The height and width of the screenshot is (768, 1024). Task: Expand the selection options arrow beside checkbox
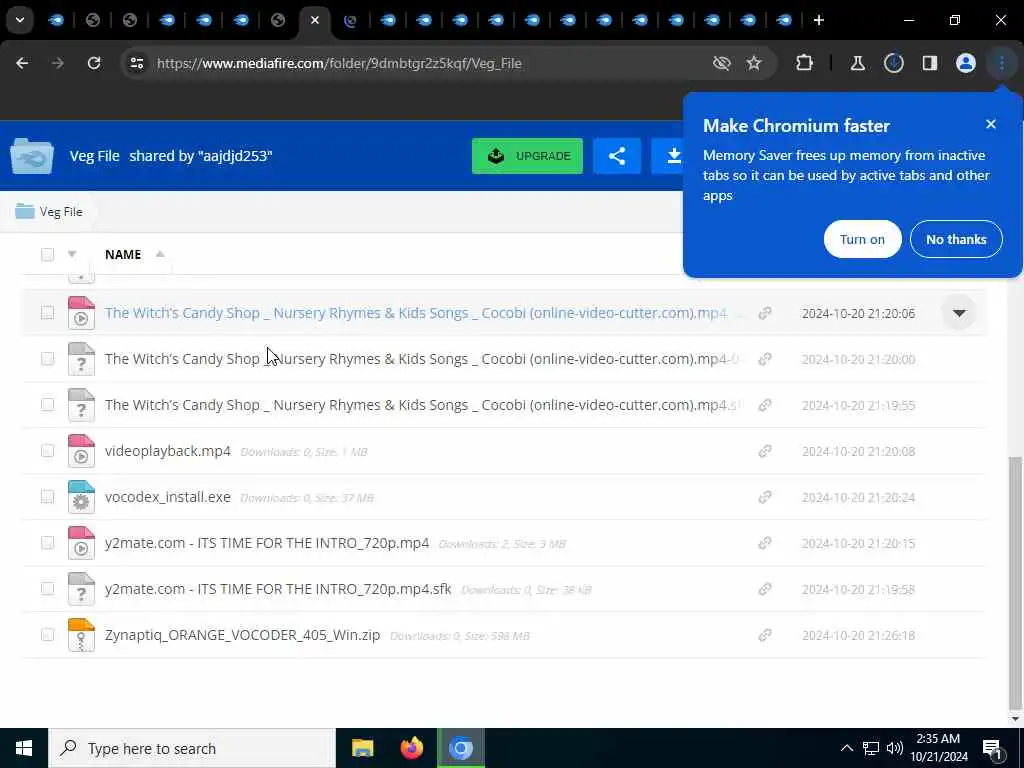click(x=72, y=254)
